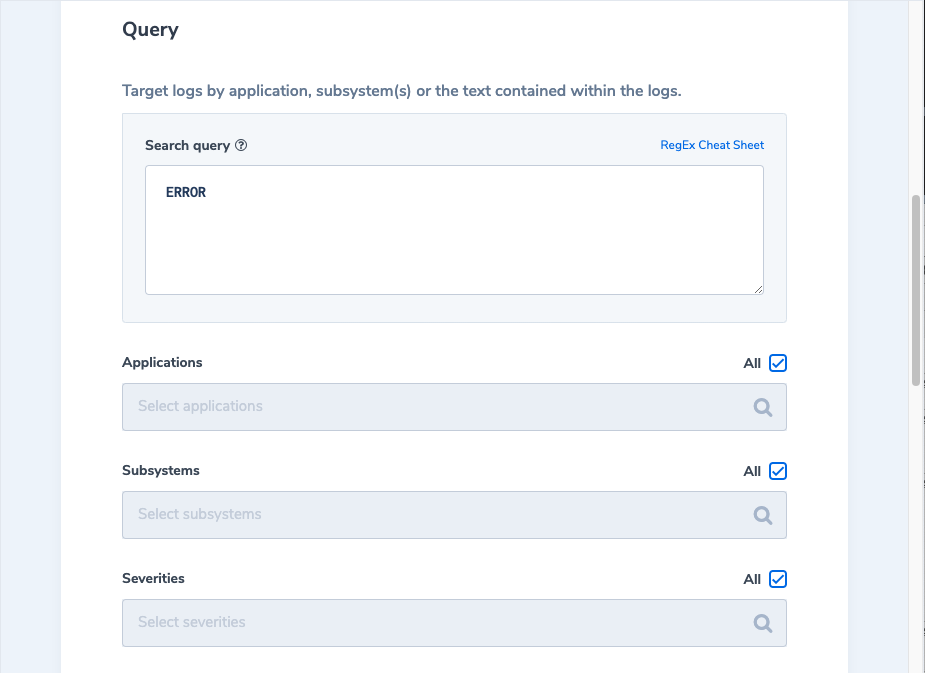
Task: Open the Select applications dropdown
Action: point(440,407)
